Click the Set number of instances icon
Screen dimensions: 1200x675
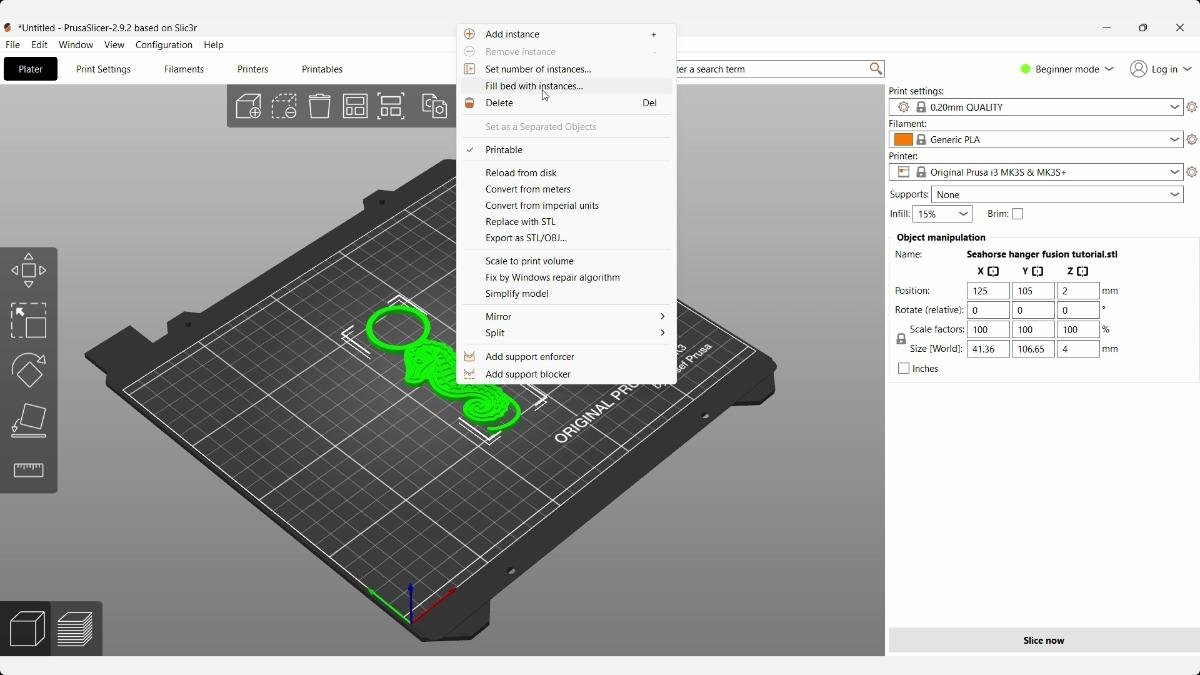[469, 69]
